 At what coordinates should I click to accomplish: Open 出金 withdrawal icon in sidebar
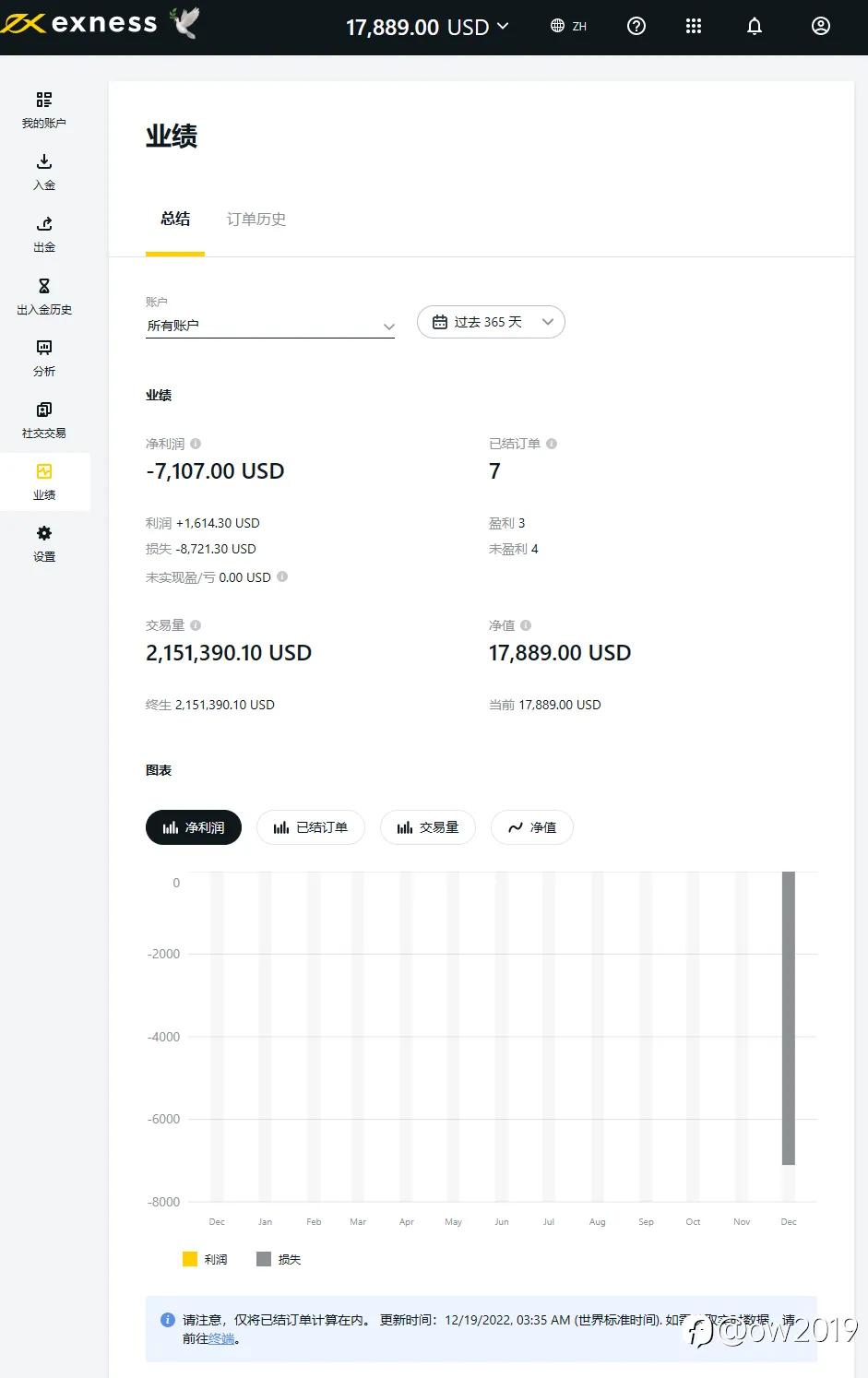[44, 223]
